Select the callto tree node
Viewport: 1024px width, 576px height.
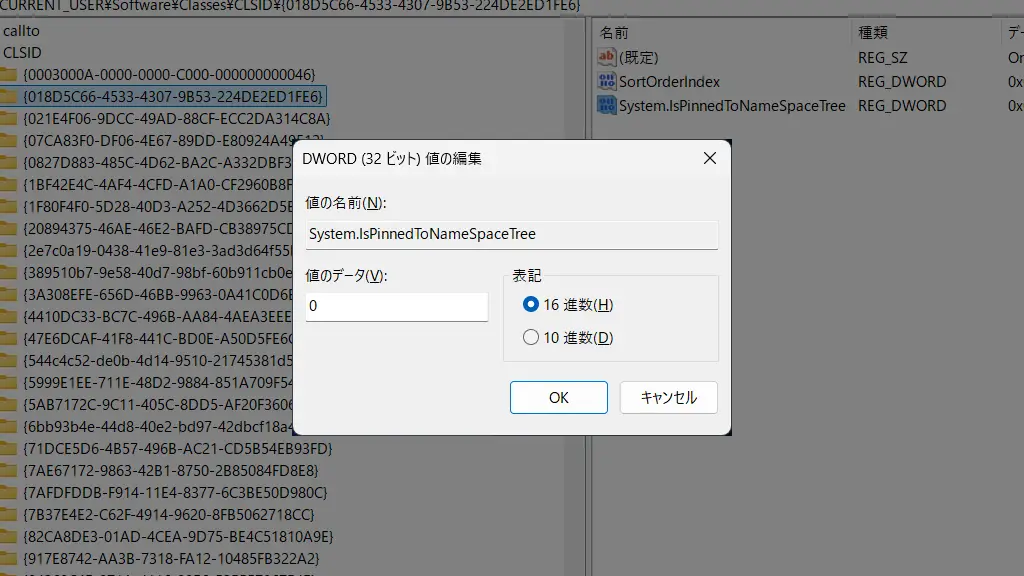[22, 31]
